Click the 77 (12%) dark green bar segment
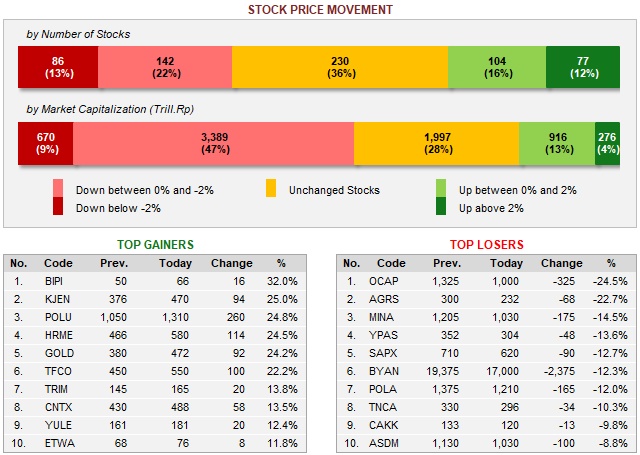The width and height of the screenshot is (640, 455). point(583,67)
